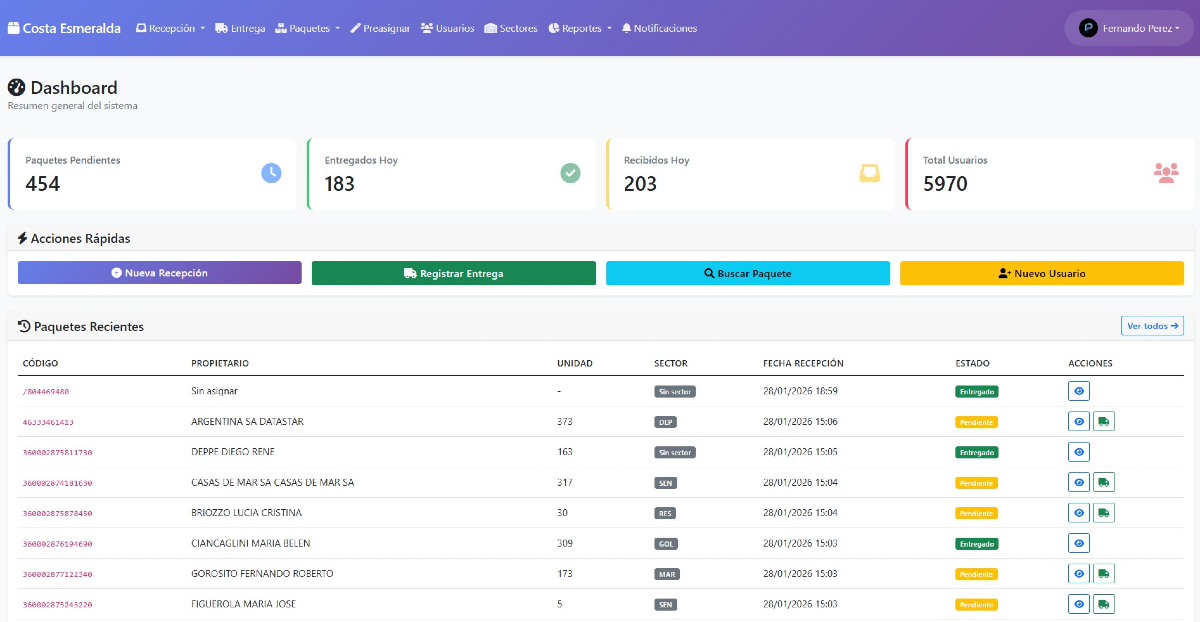Click the lightning icon beside Acciones Rápidas
Viewport: 1200px width, 622px height.
click(x=22, y=238)
